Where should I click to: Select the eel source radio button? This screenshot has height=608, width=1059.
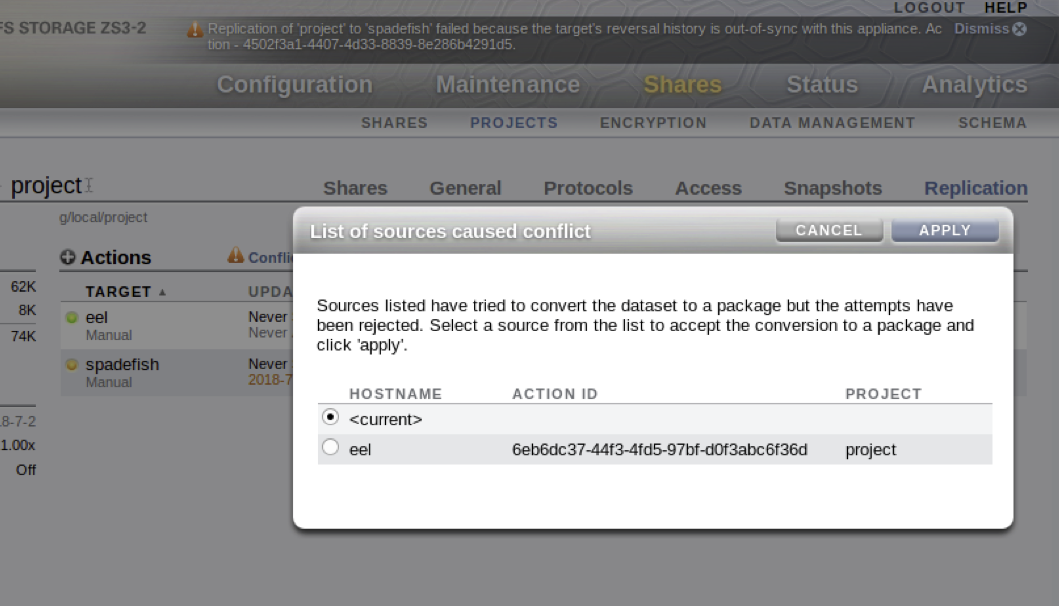(330, 447)
